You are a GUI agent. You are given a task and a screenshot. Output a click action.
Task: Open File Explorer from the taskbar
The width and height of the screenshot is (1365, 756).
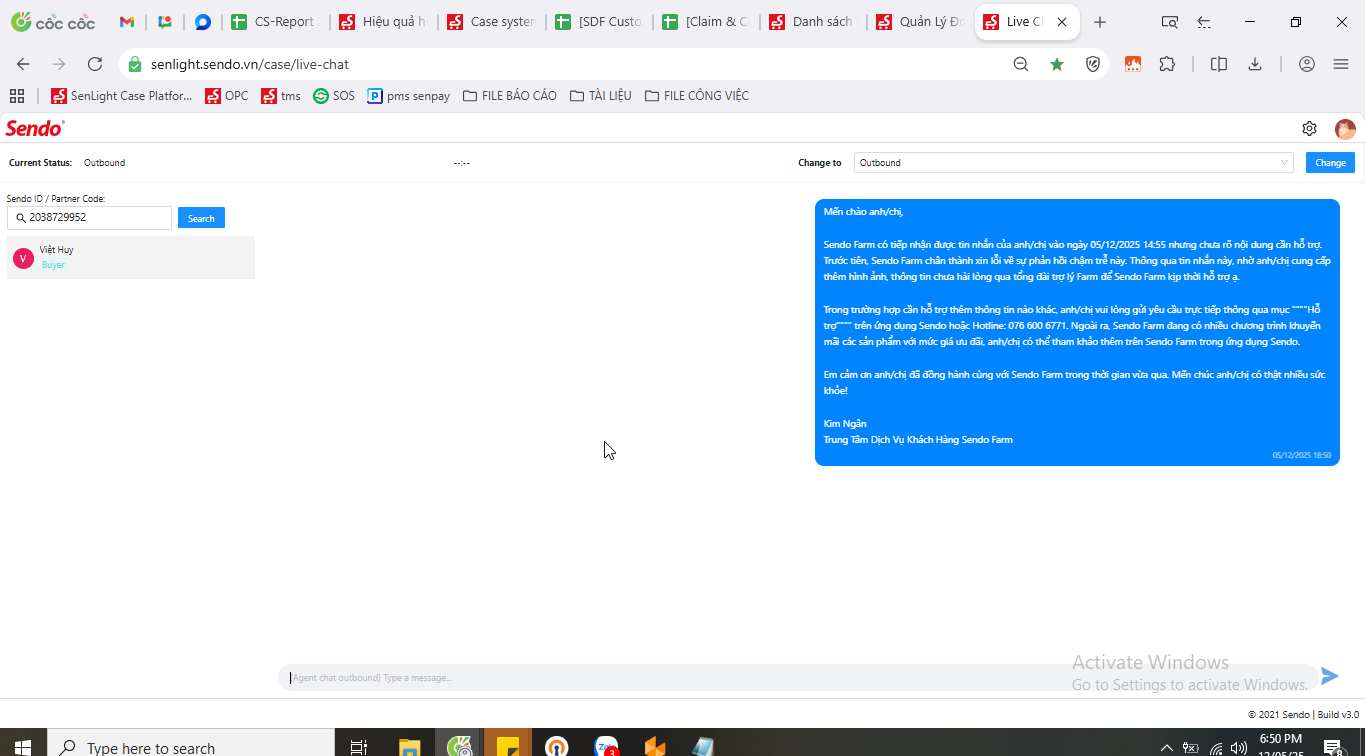[x=409, y=747]
